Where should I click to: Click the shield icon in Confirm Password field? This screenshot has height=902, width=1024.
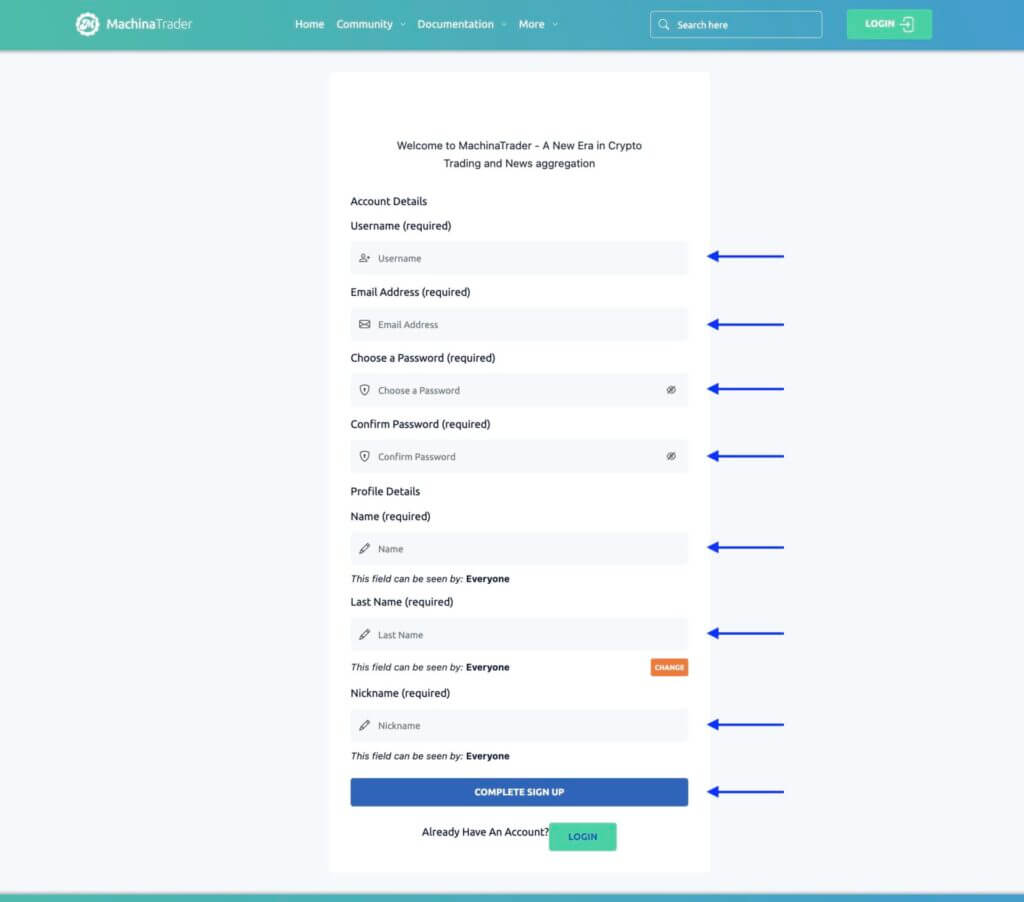coord(364,456)
